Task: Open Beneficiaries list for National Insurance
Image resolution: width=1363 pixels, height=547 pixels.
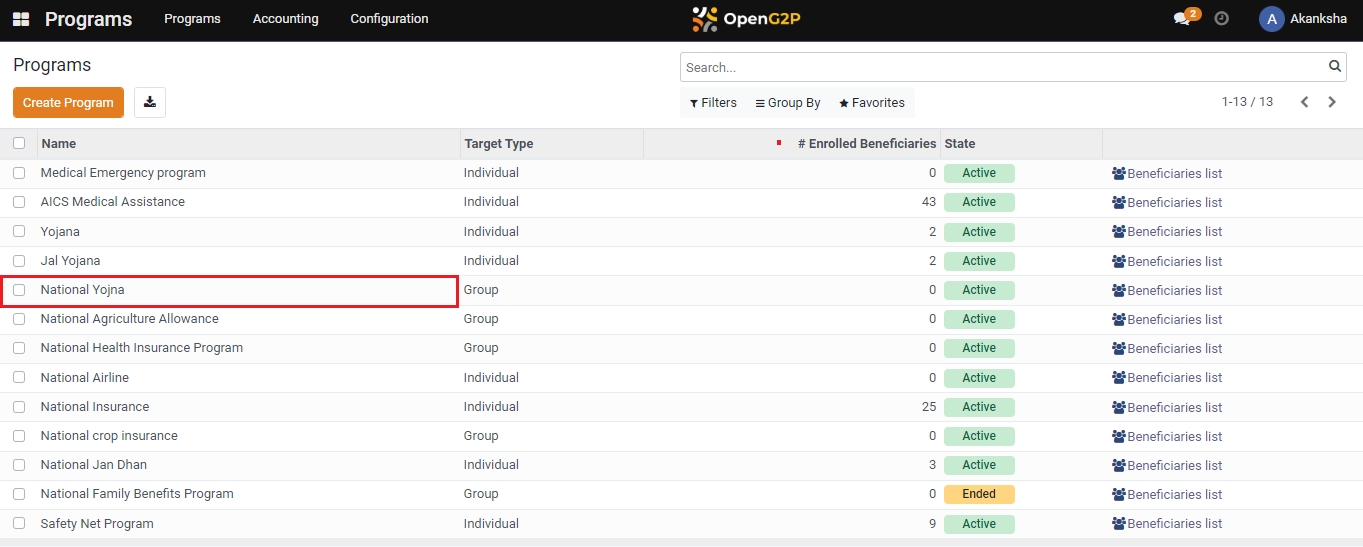Action: (1167, 407)
